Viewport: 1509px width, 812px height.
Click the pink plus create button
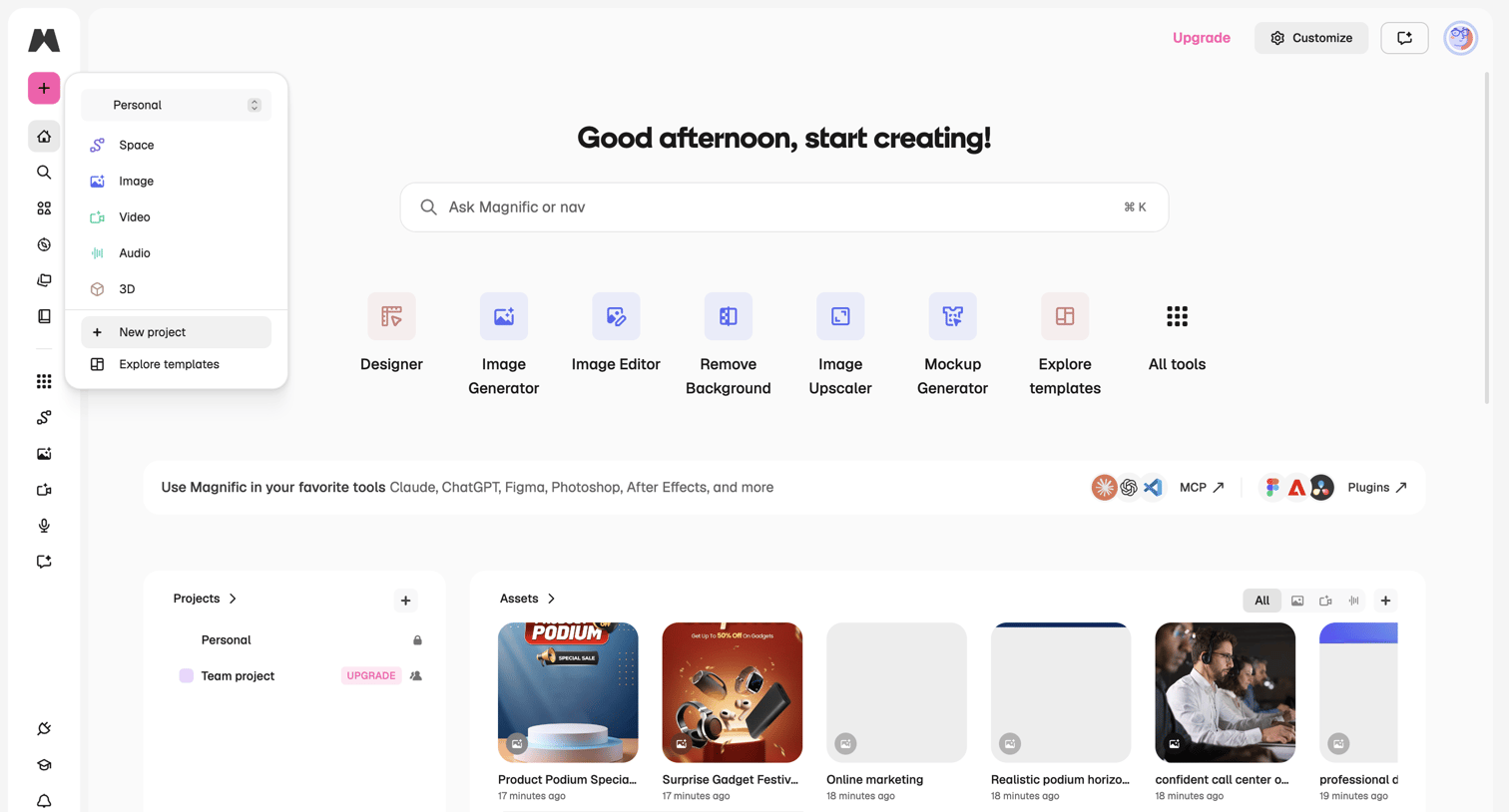coord(44,88)
